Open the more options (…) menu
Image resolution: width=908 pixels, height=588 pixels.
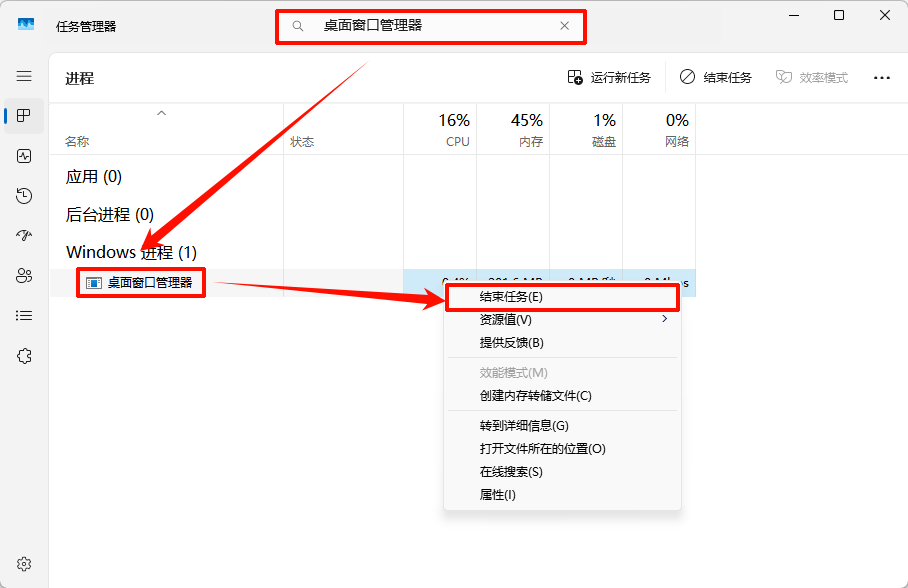pyautogui.click(x=881, y=77)
